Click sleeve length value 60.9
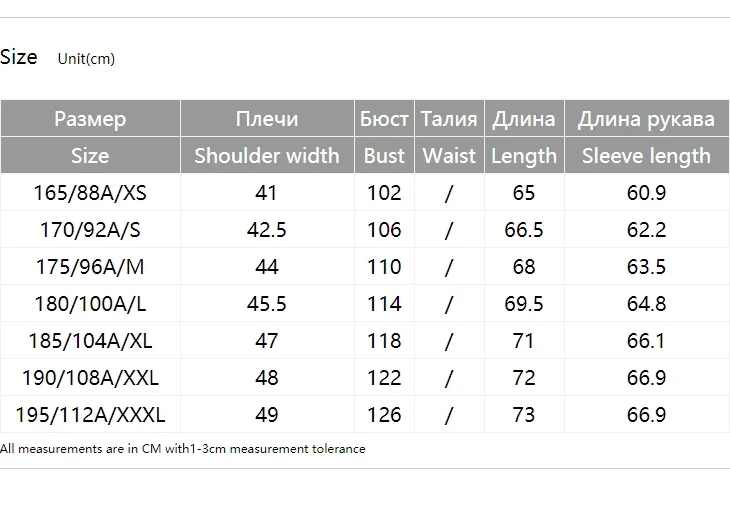The height and width of the screenshot is (506, 730). click(647, 192)
